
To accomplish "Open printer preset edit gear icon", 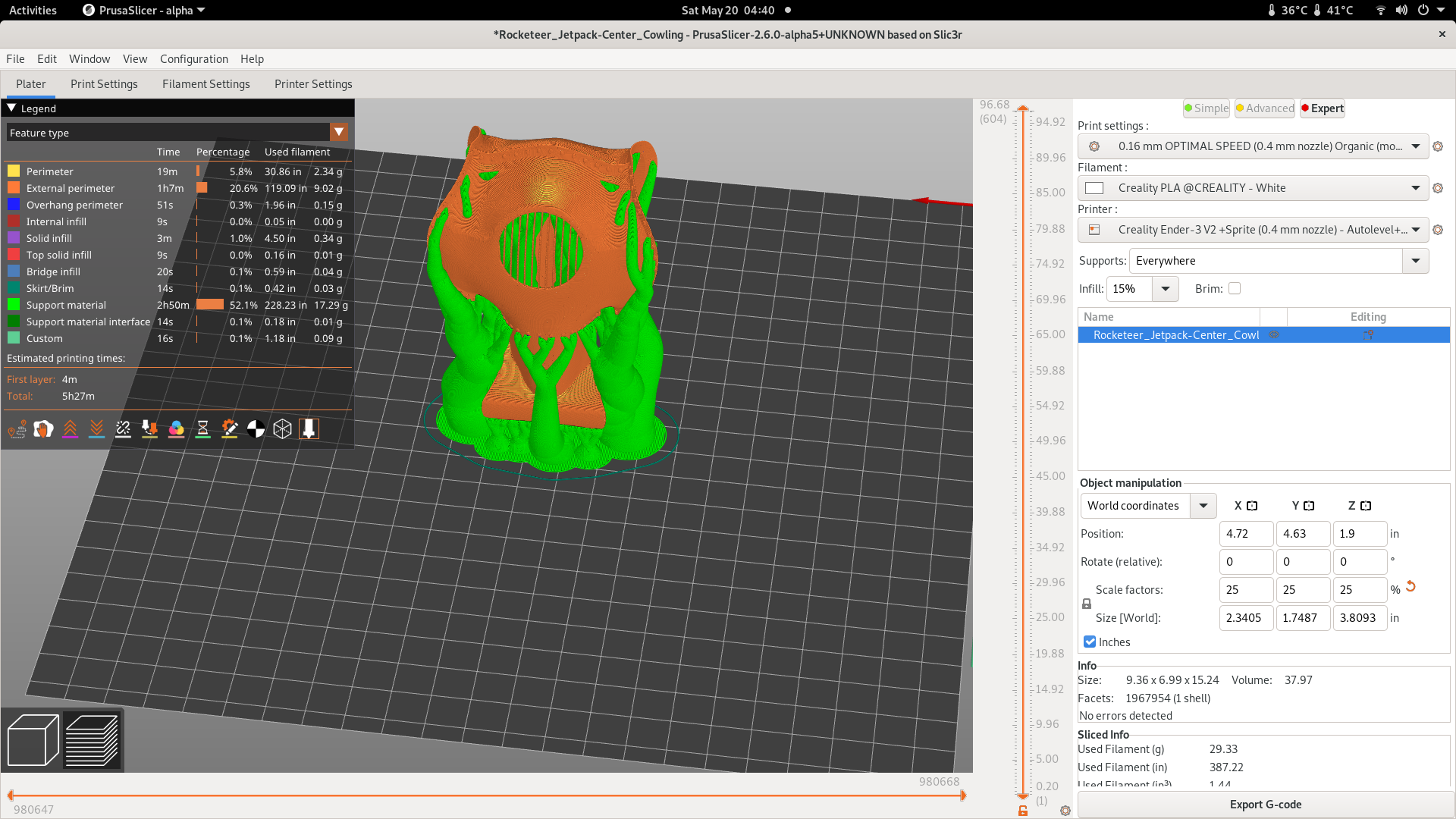I will click(x=1438, y=230).
